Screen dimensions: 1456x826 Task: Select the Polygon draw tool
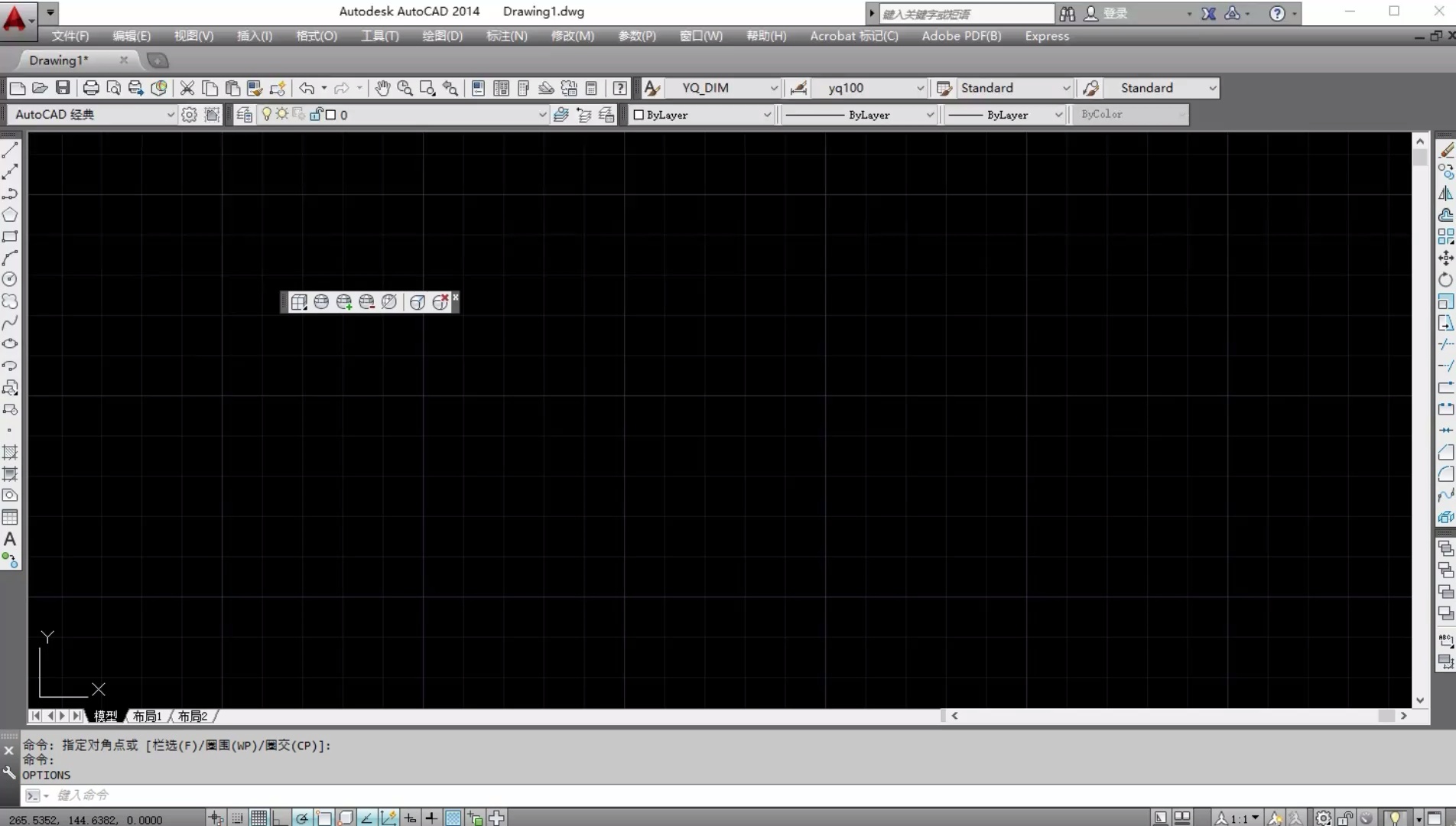[10, 215]
